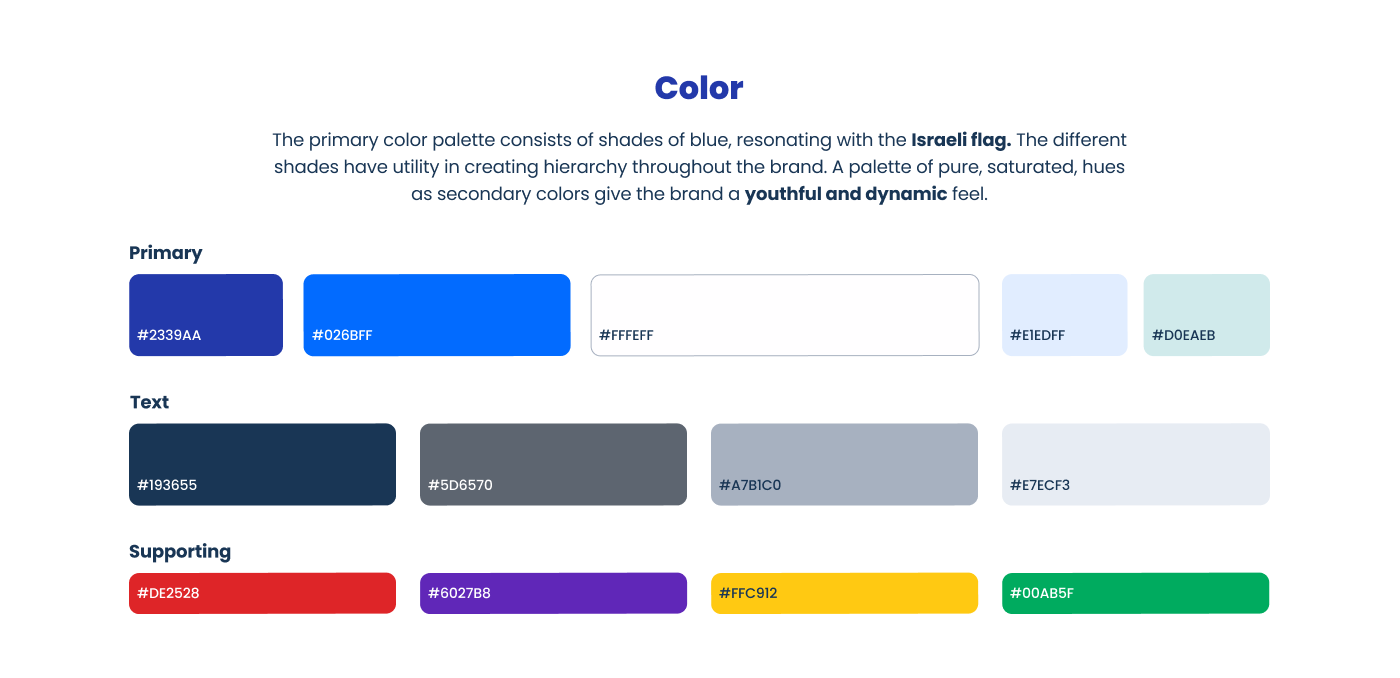Pick the white #FFFEFF swatch
1400x678 pixels.
coord(785,314)
